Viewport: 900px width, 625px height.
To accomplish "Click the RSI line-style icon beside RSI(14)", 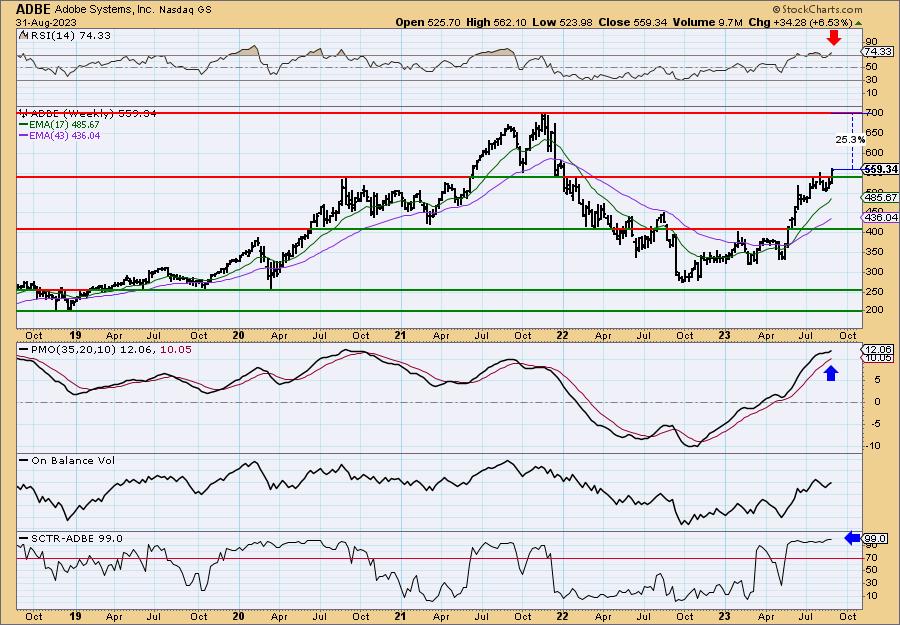I will pos(23,35).
